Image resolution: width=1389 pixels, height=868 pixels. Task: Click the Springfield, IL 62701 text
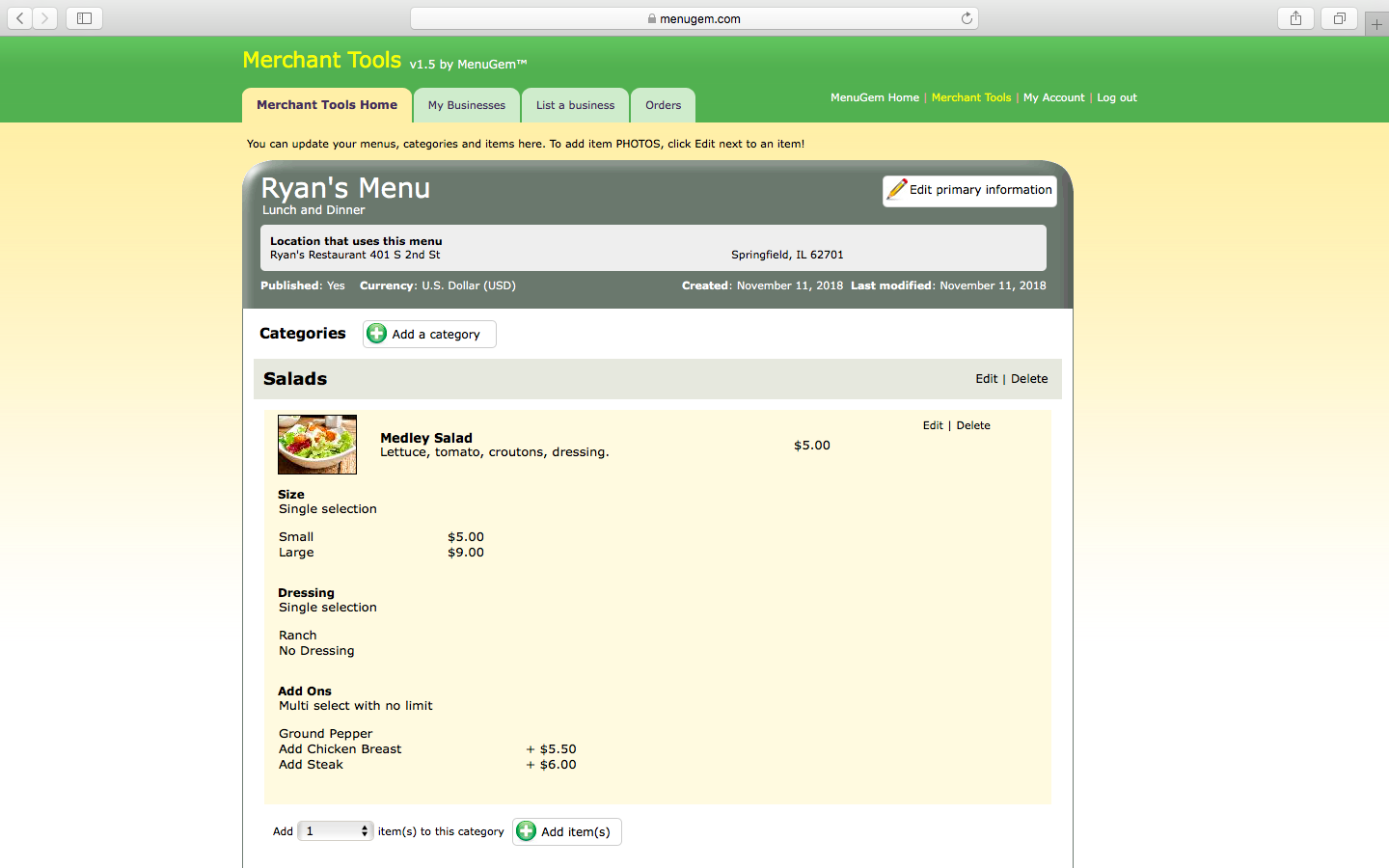(x=787, y=256)
